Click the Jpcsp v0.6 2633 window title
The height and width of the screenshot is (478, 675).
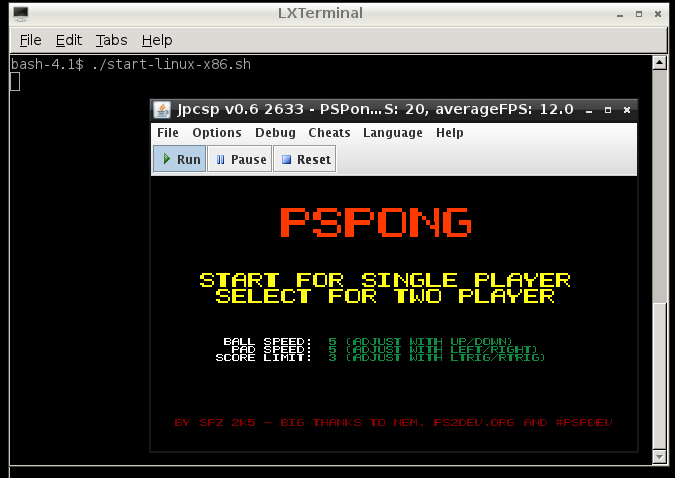click(375, 109)
